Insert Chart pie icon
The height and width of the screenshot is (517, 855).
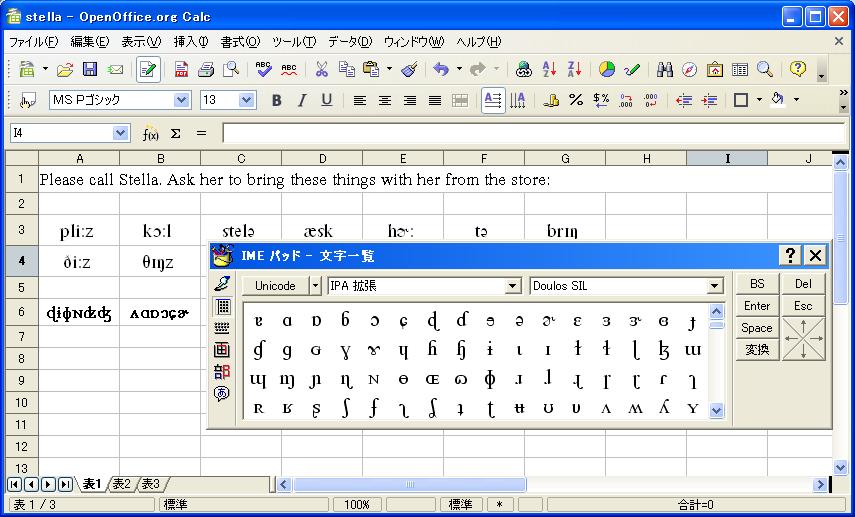tap(607, 69)
